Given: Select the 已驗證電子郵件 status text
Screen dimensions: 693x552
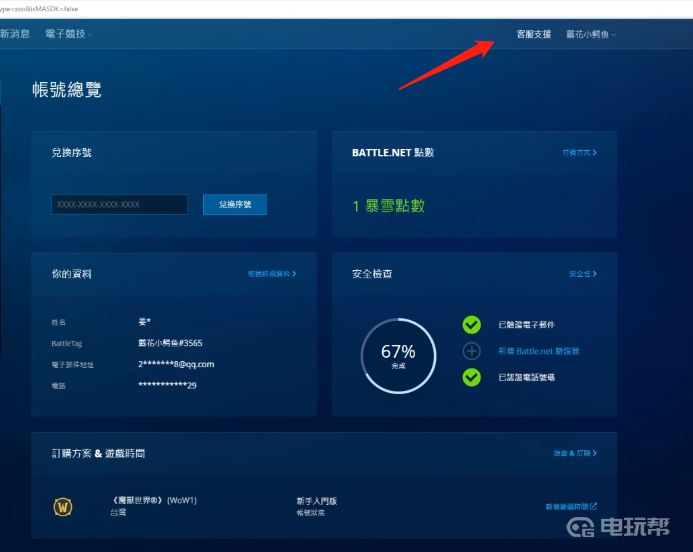Looking at the screenshot, I should coord(526,325).
